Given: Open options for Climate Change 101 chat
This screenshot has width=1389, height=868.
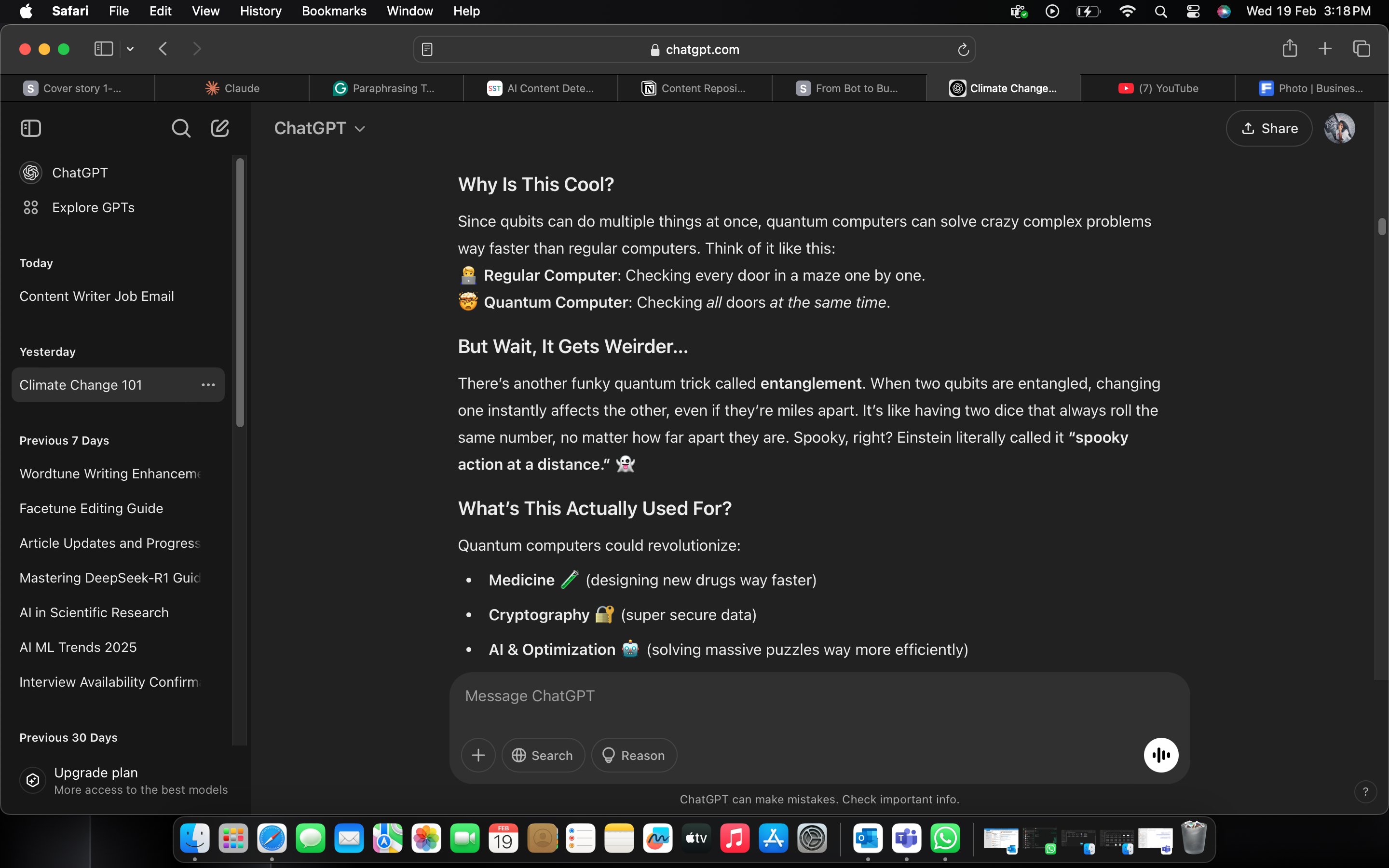Looking at the screenshot, I should point(208,385).
